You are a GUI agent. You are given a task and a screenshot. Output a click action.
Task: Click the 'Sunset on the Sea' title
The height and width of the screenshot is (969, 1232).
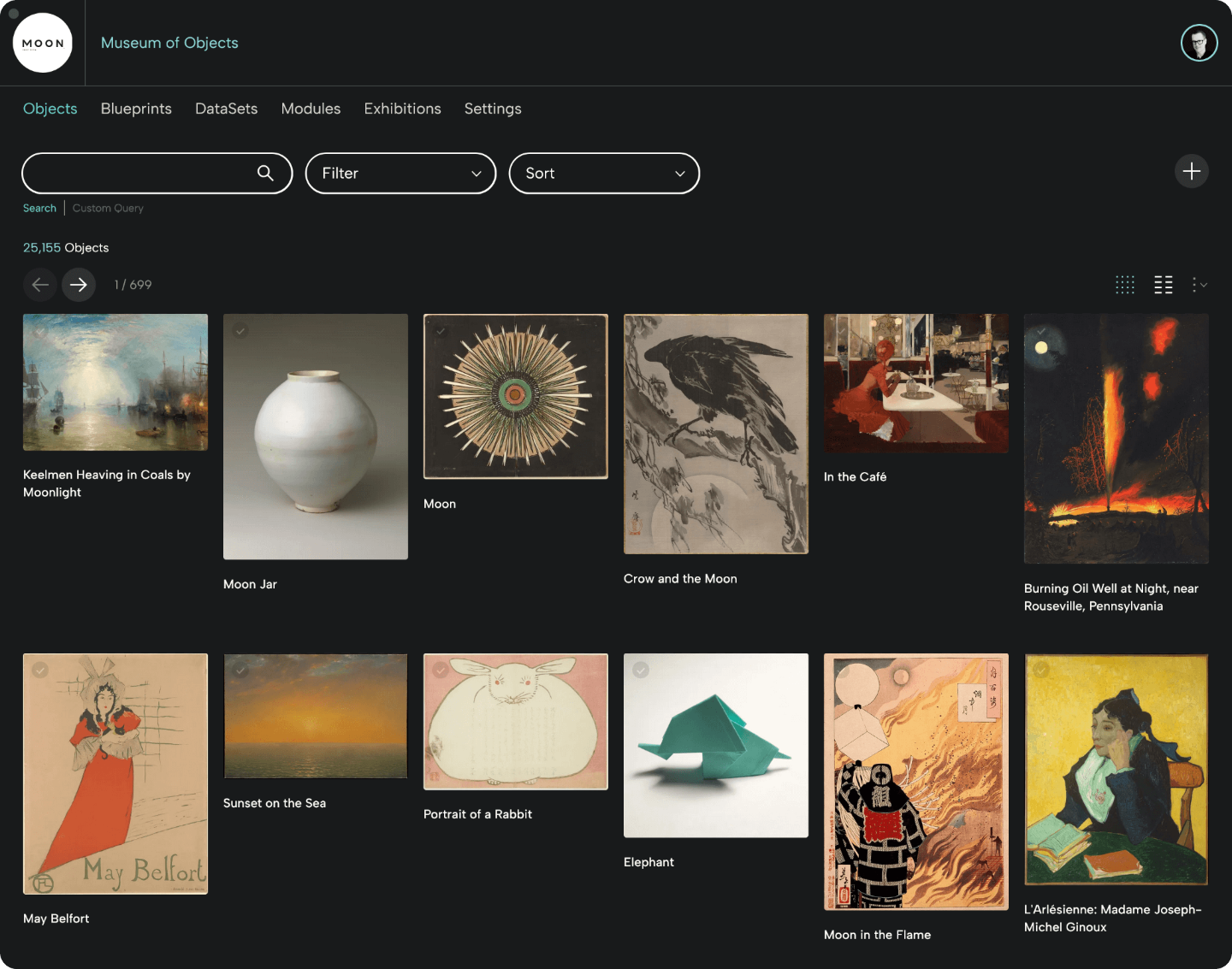click(275, 803)
